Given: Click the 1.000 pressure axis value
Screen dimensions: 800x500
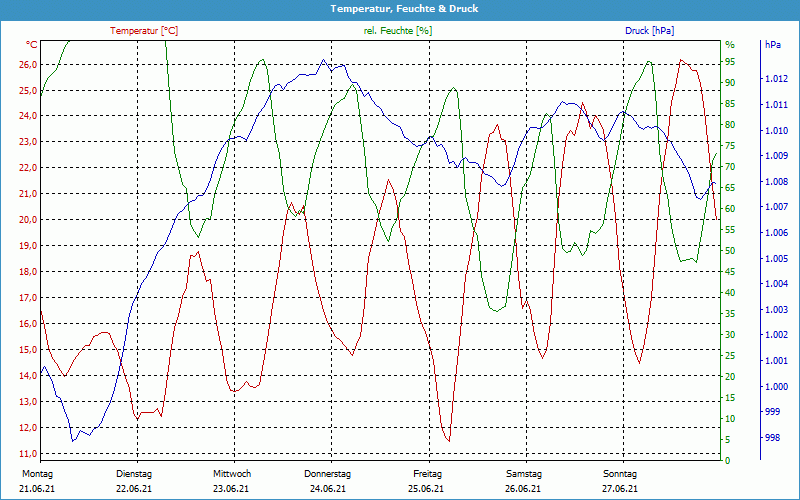Looking at the screenshot, I should tap(776, 387).
